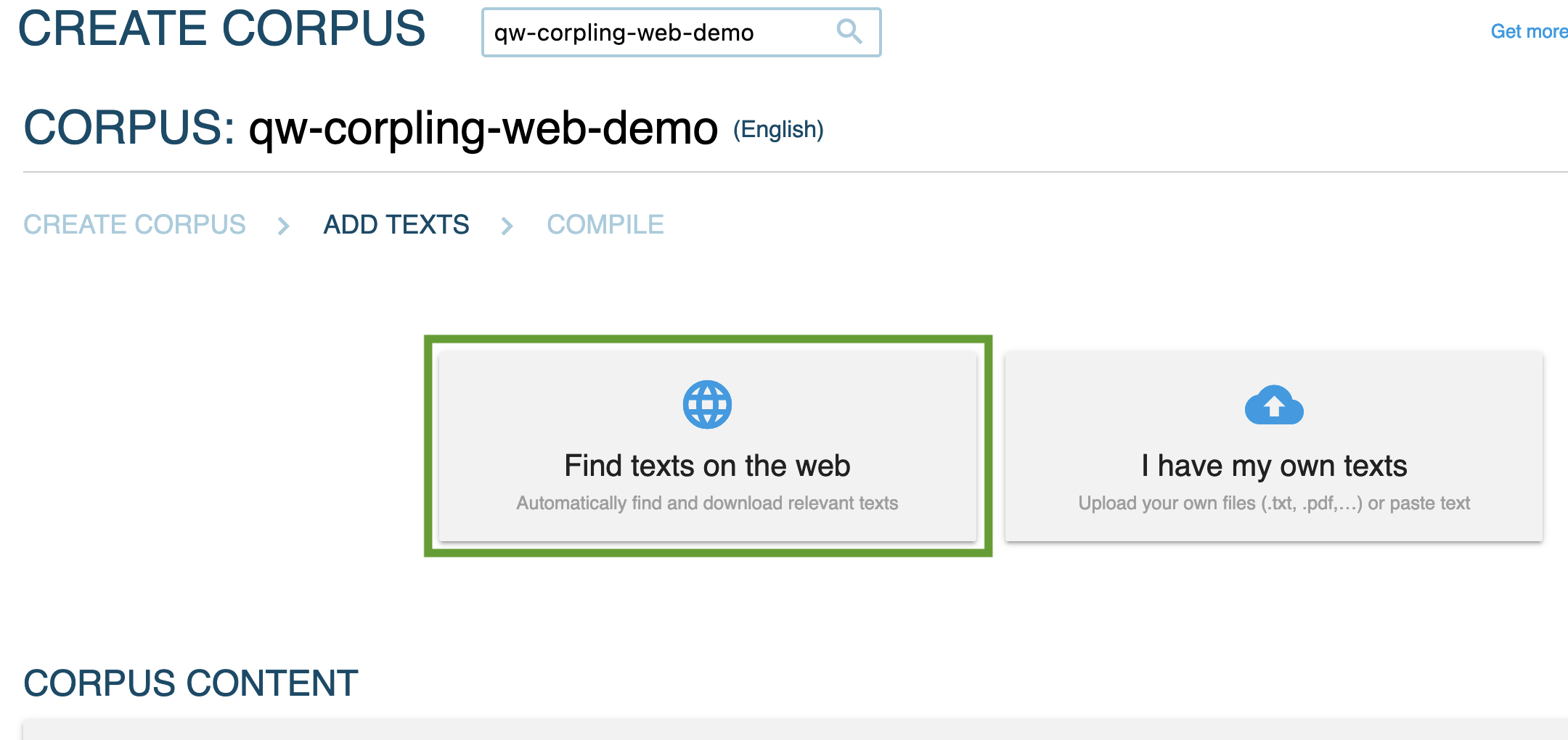Click the CORPUS CONTENT section heading
Viewport: 1568px width, 740px height.
[x=191, y=683]
